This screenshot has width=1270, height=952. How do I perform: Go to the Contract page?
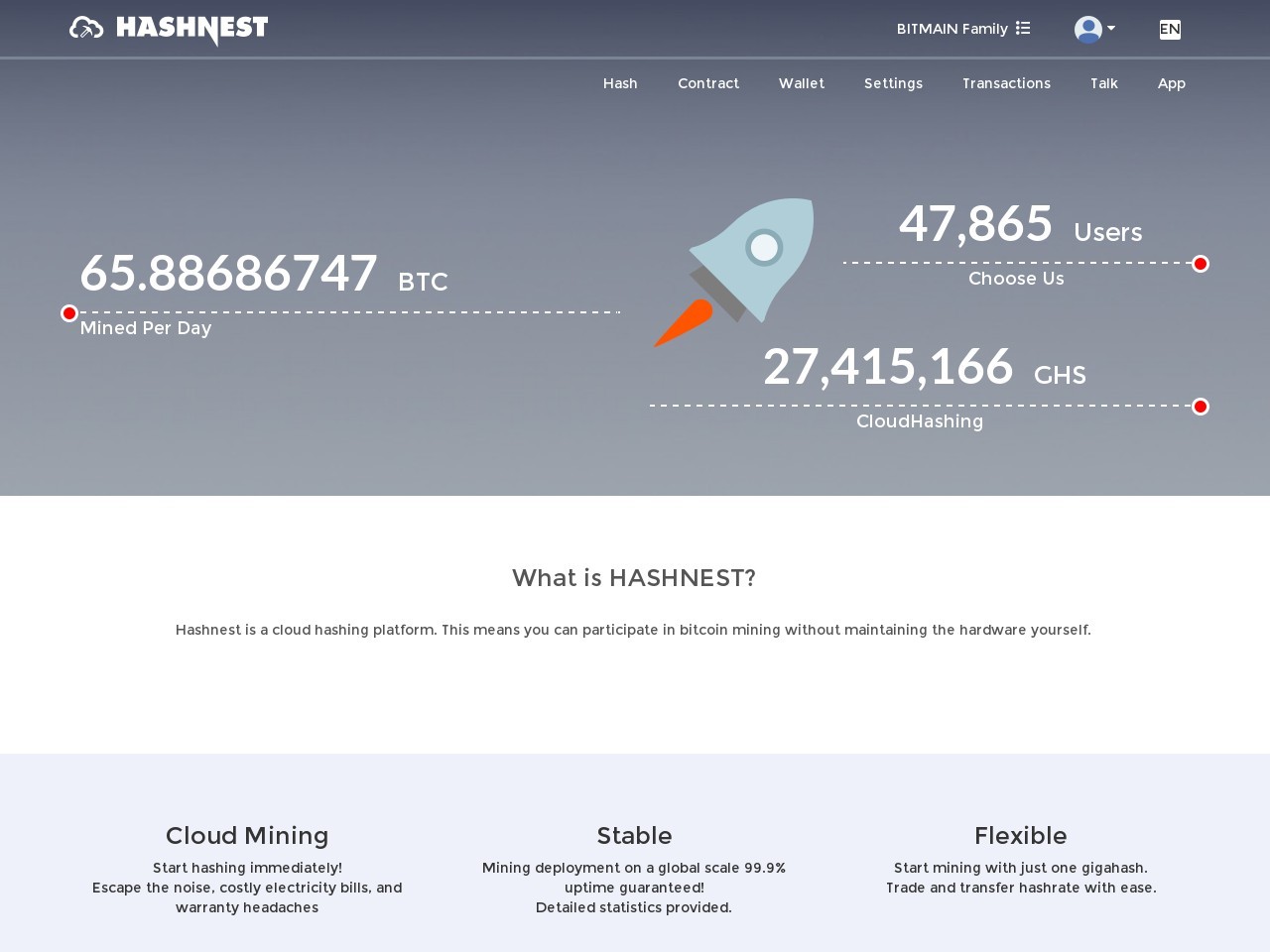[x=708, y=83]
